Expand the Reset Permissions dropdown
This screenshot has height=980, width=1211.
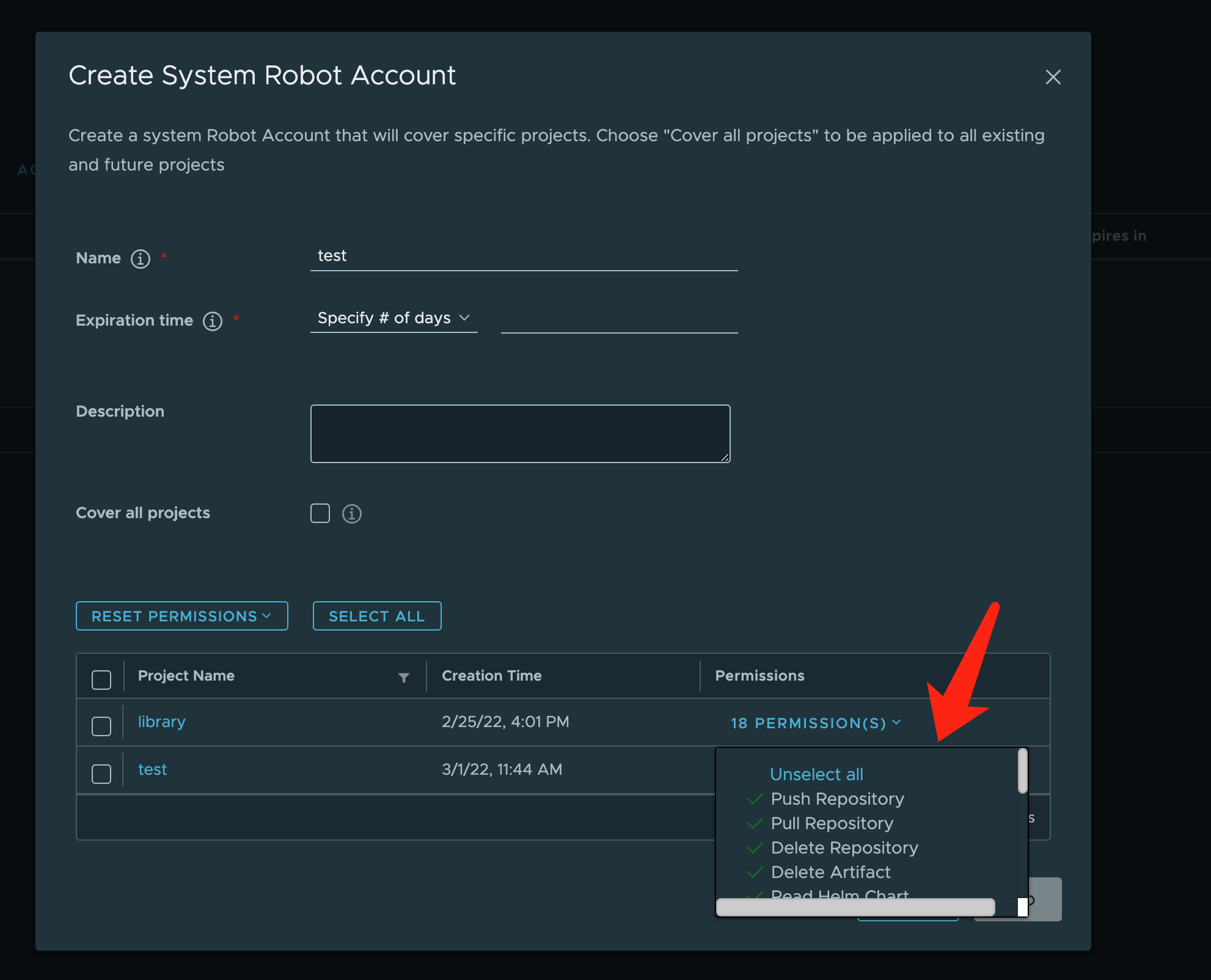click(181, 616)
